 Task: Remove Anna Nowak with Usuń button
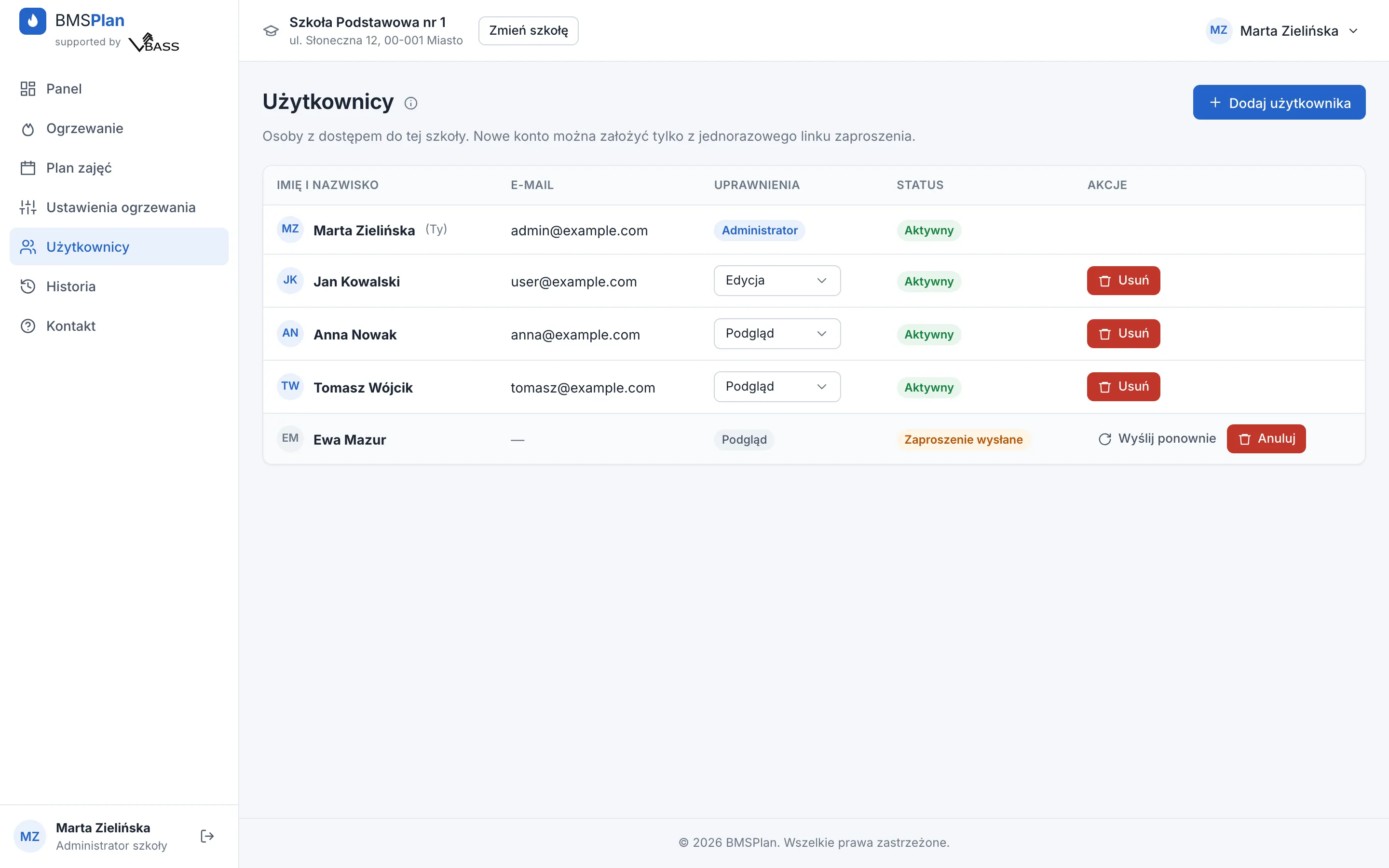1123,334
